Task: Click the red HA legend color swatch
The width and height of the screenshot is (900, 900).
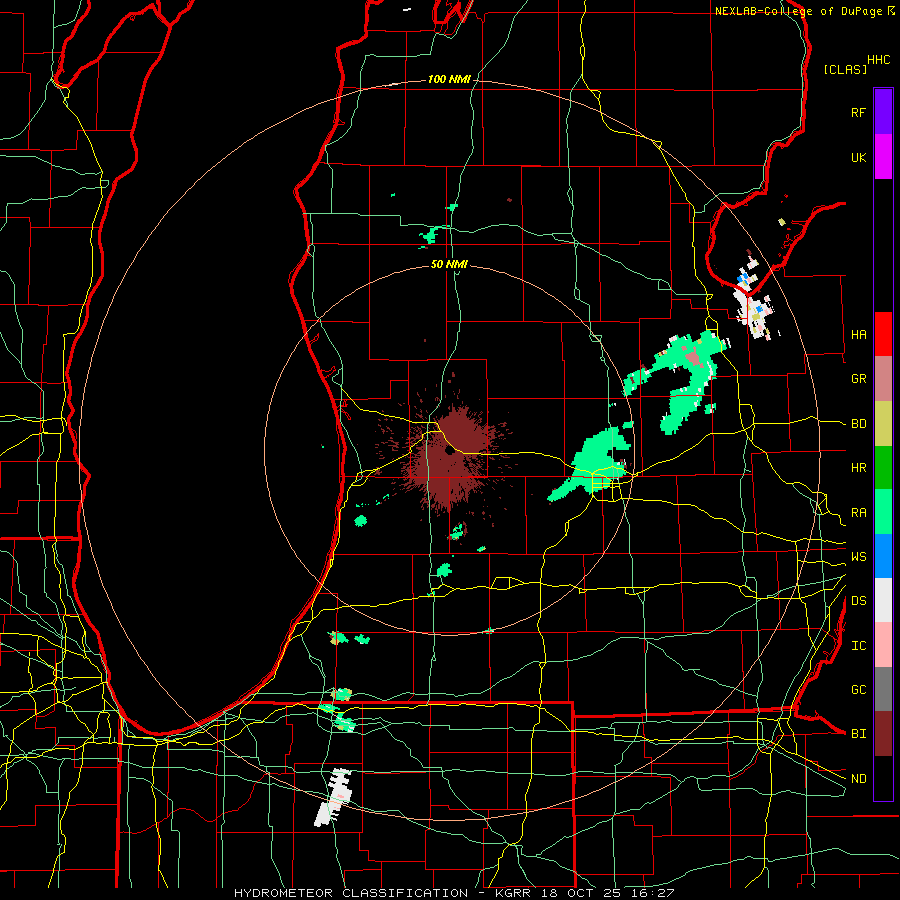Action: 883,334
